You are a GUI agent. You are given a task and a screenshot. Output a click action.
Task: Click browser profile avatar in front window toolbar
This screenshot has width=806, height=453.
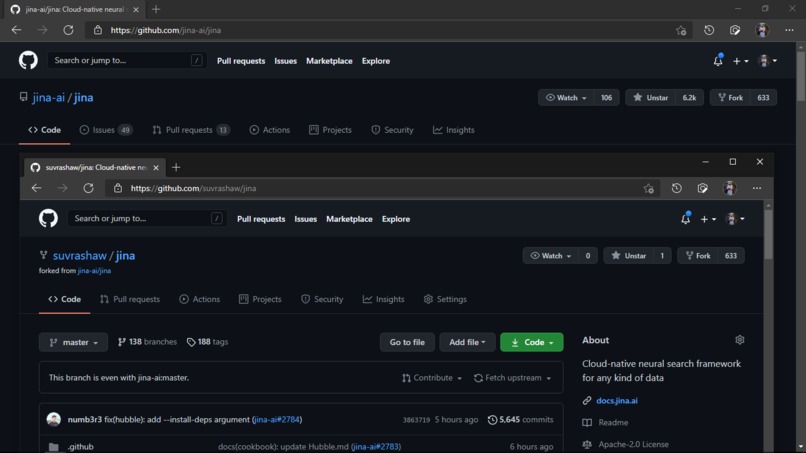tap(730, 188)
